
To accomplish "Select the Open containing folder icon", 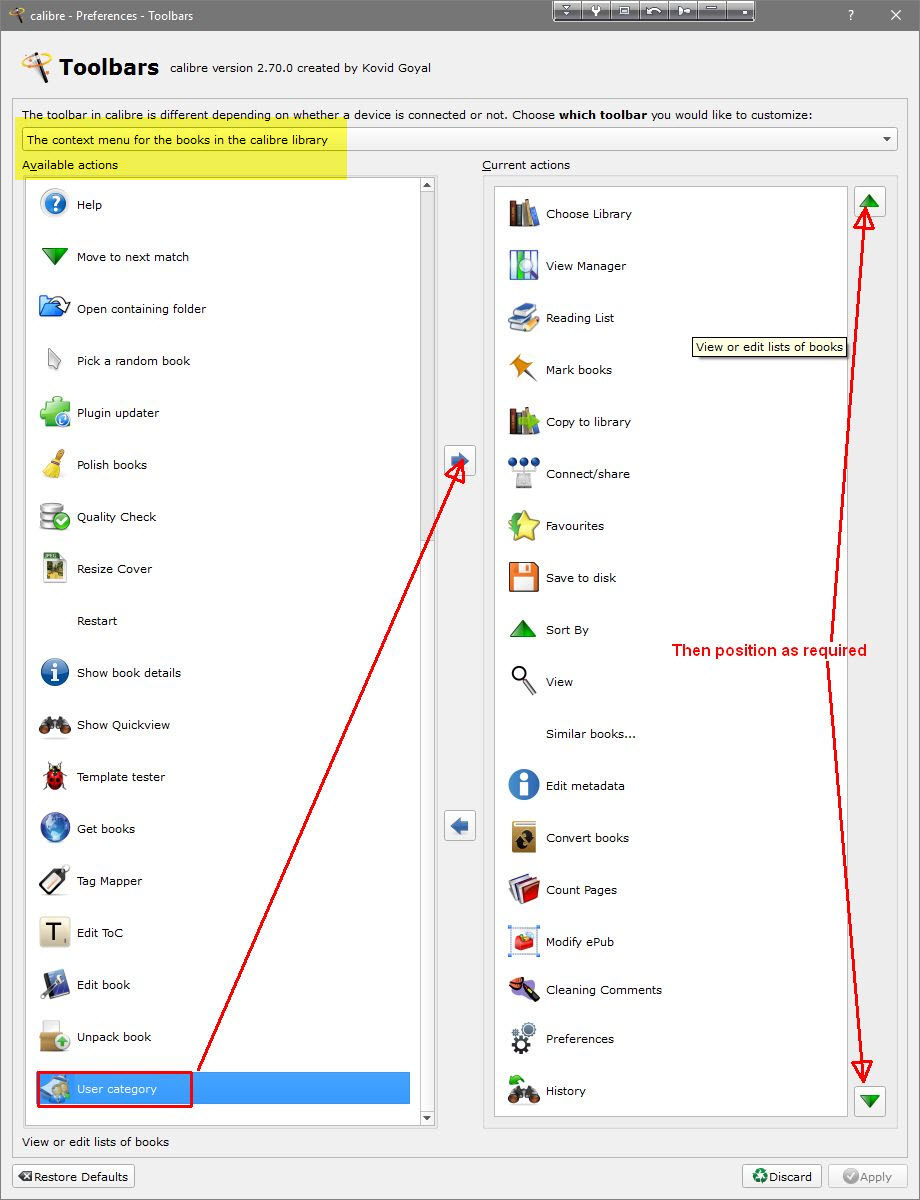I will (x=54, y=308).
